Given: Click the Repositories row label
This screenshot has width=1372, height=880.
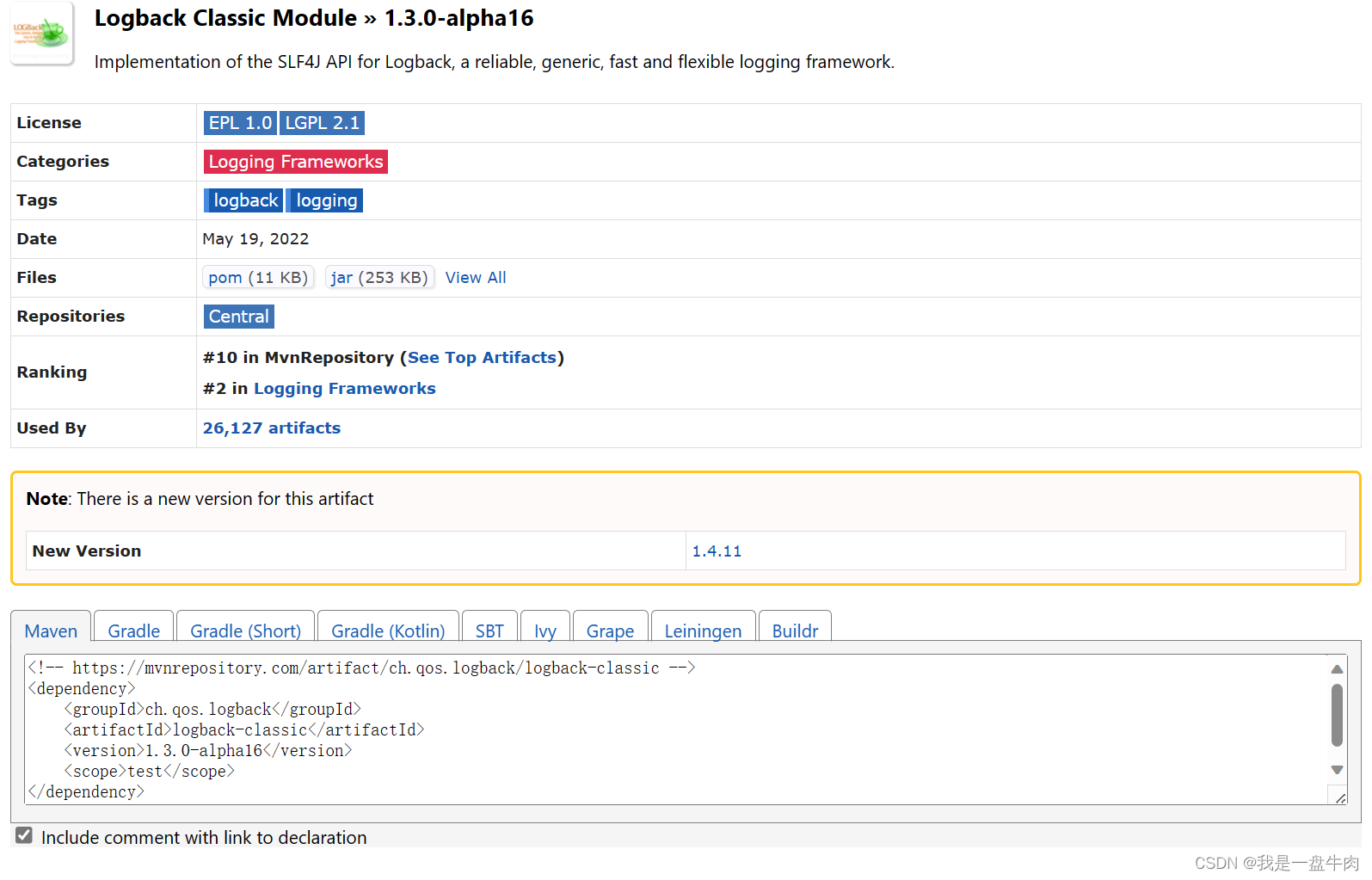Looking at the screenshot, I should (71, 317).
